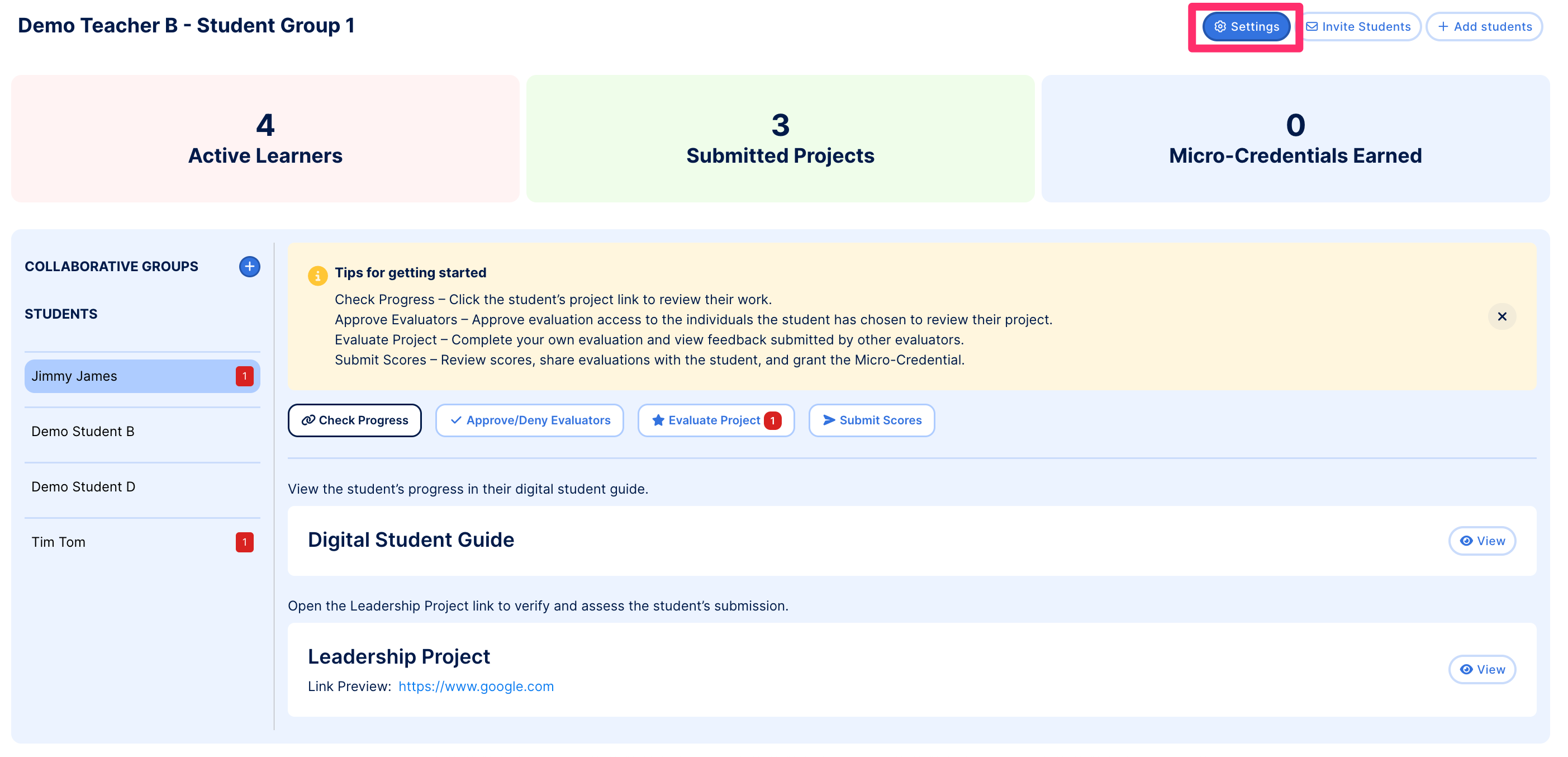
Task: Dismiss the getting started tips banner
Action: [1501, 316]
